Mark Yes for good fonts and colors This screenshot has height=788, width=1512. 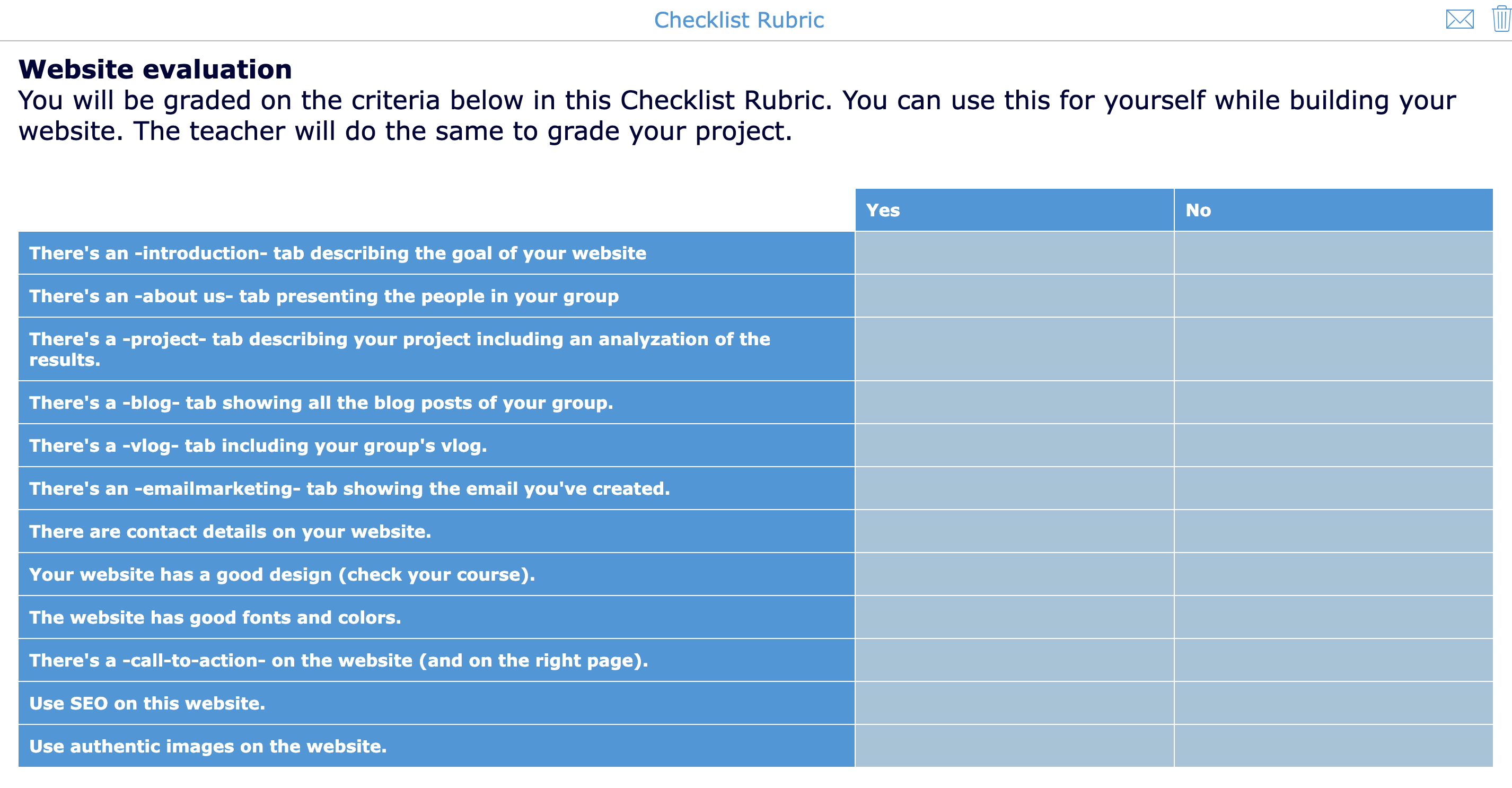[x=1013, y=617]
